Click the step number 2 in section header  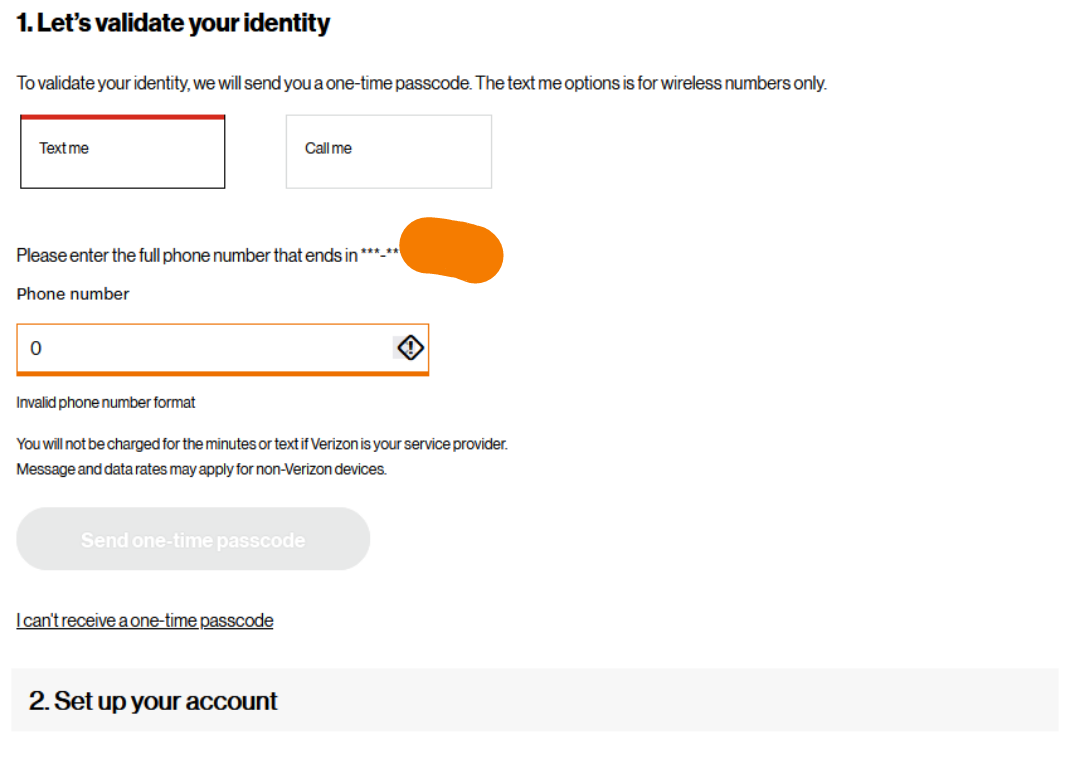(x=38, y=701)
